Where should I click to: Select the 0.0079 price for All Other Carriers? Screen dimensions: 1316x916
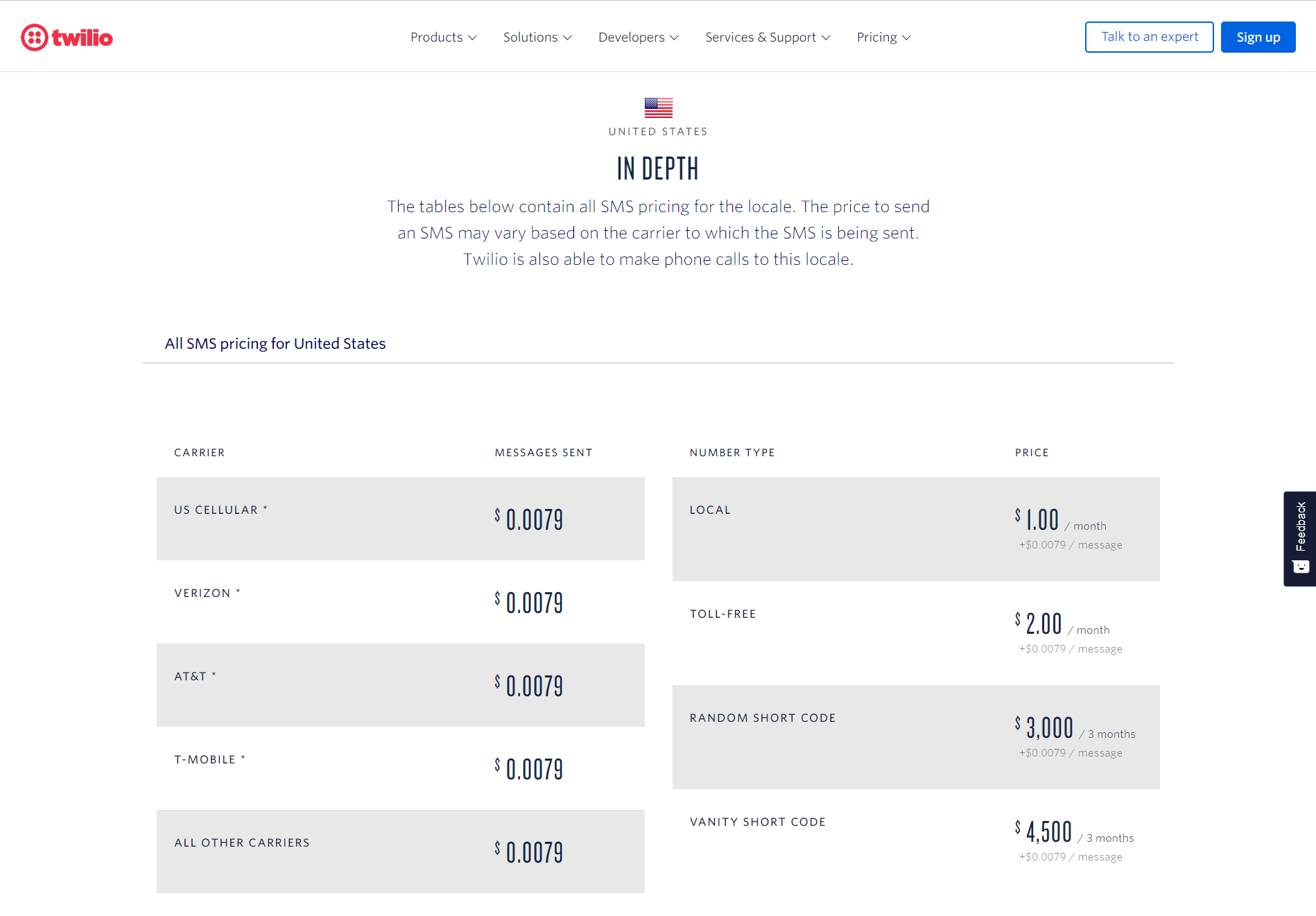coord(529,852)
